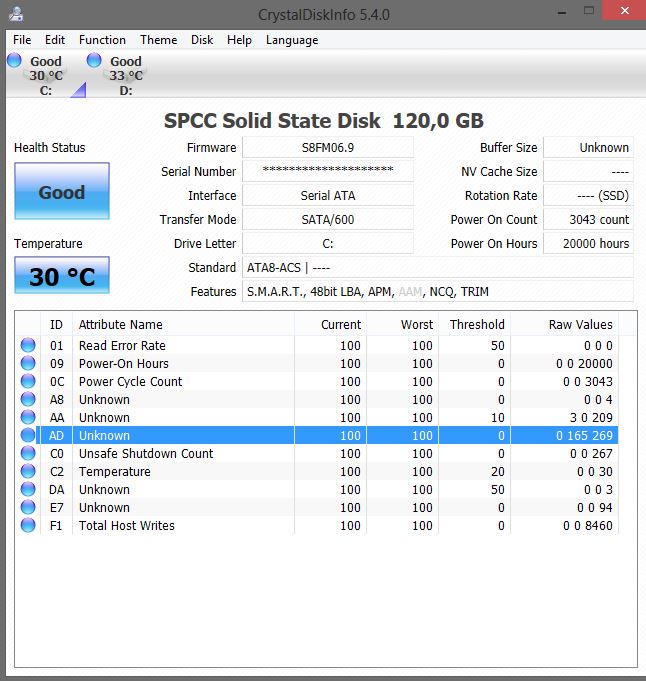646x681 pixels.
Task: Click the Attribute Name column header
Action: (x=183, y=324)
